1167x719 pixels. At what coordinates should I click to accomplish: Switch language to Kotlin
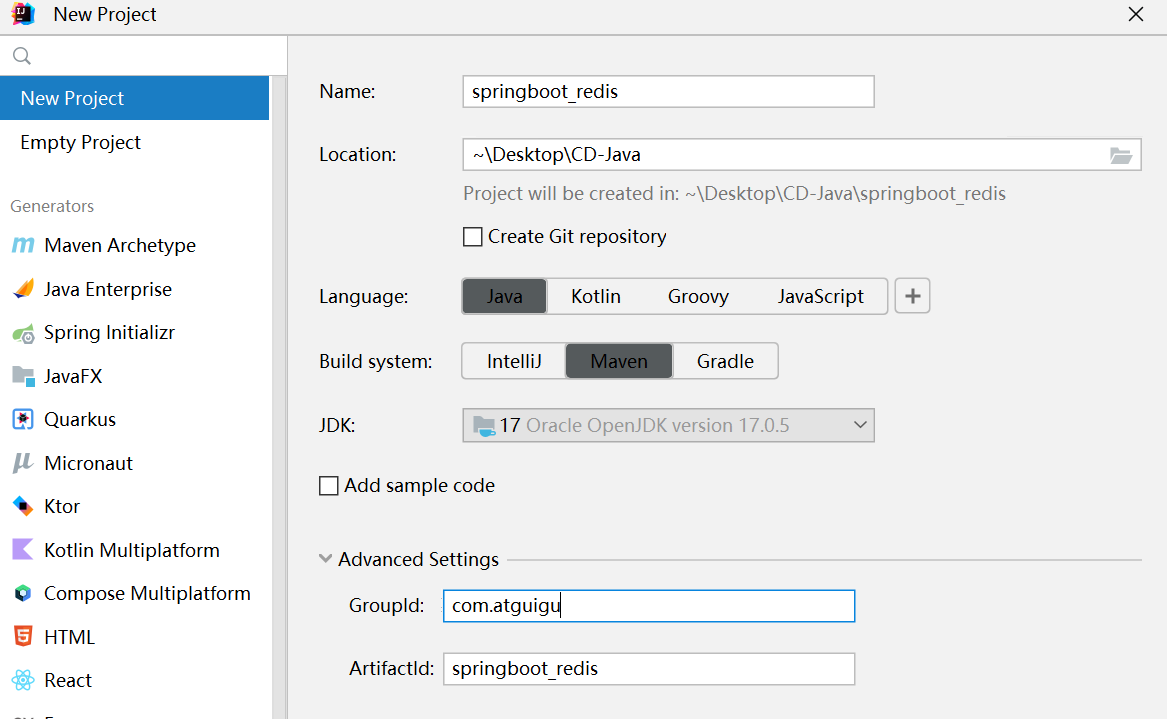pos(595,296)
